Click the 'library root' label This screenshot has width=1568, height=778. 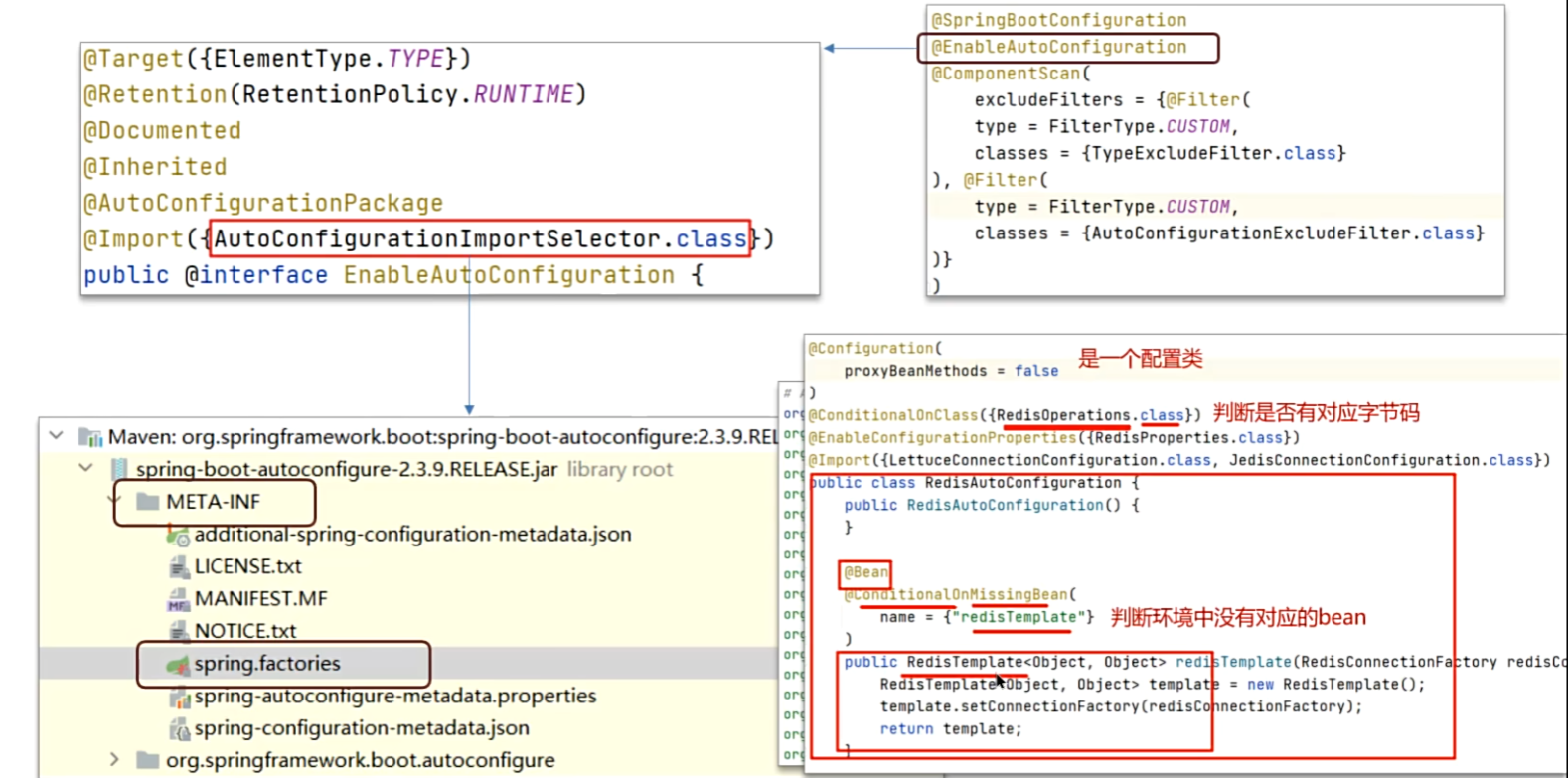pos(620,469)
